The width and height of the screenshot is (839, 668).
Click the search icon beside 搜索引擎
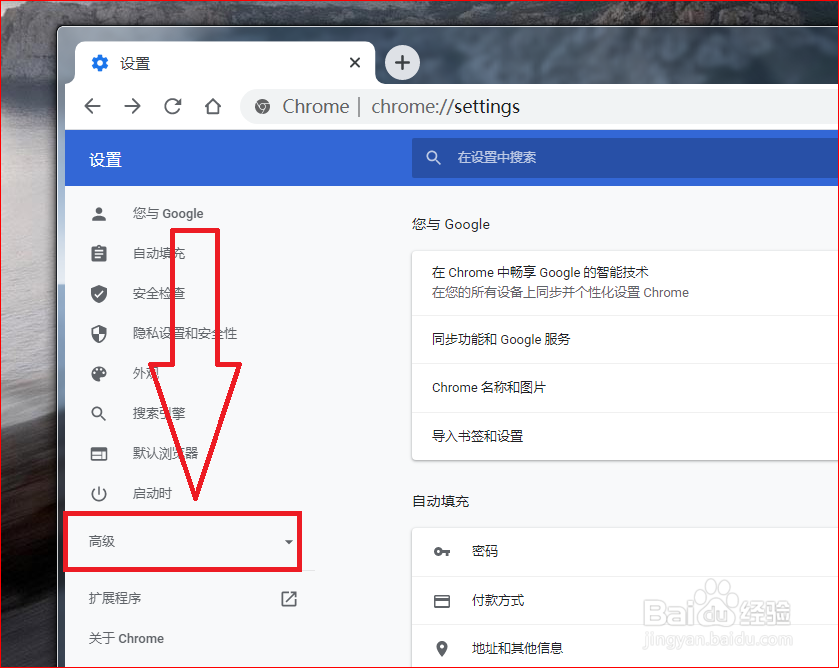[99, 413]
